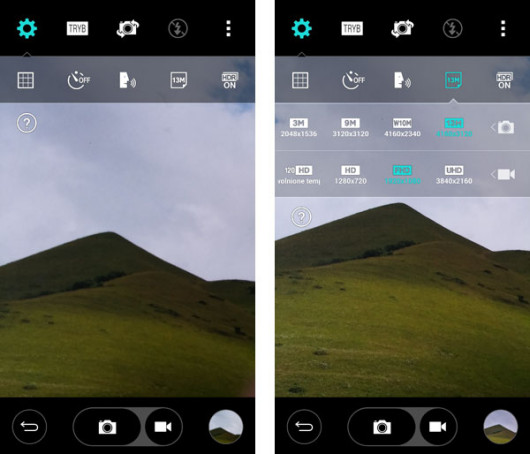Tap back arrow button in right screen
Screen dimensions: 530x454
(304, 427)
